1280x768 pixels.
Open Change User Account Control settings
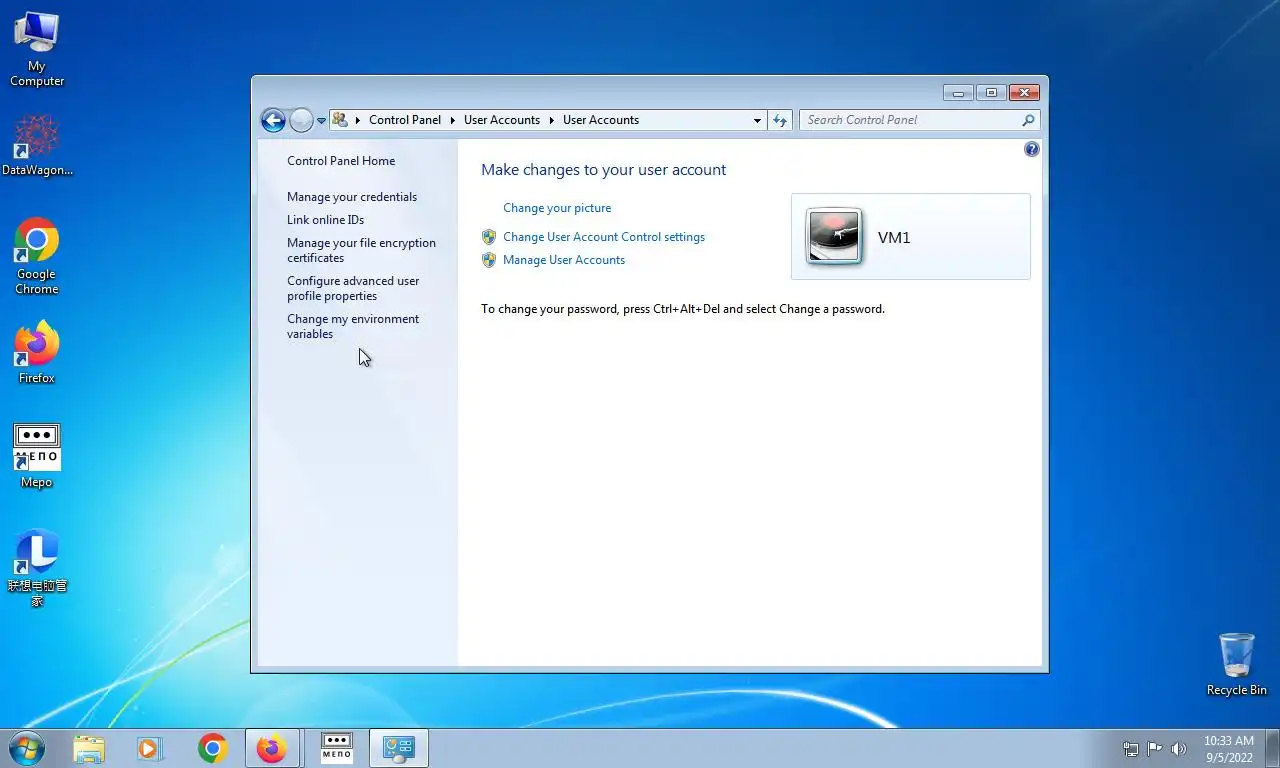click(604, 237)
